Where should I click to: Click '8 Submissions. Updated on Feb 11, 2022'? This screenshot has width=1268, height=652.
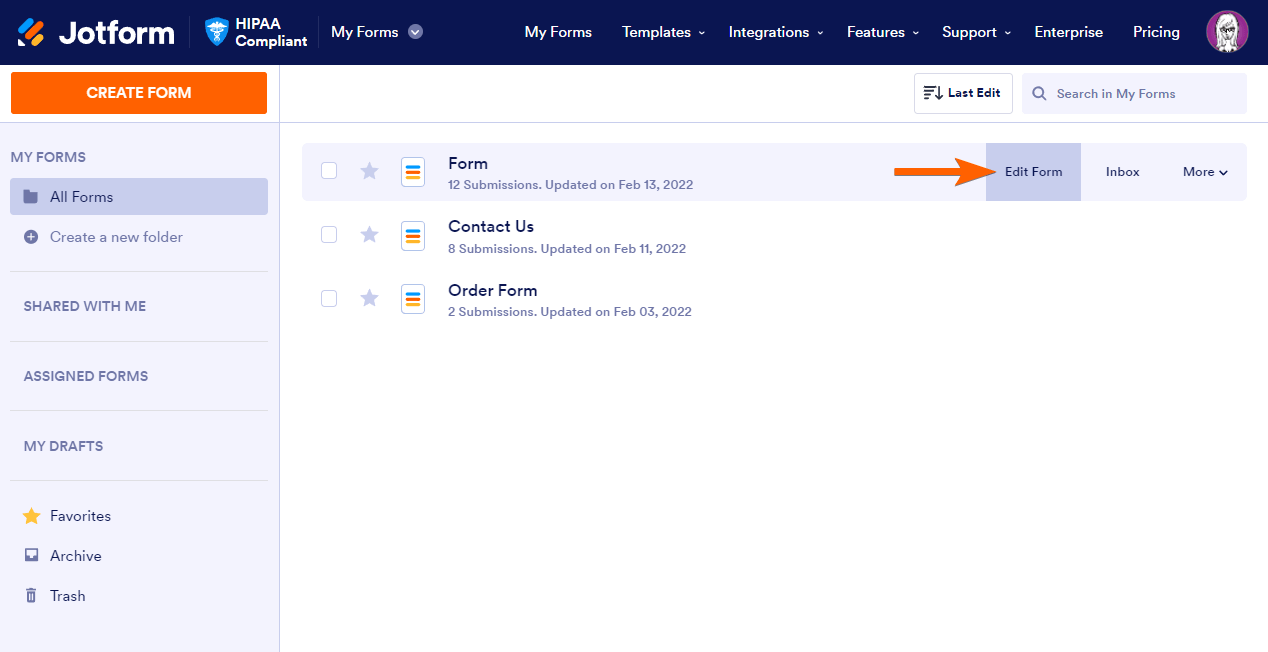tap(567, 249)
